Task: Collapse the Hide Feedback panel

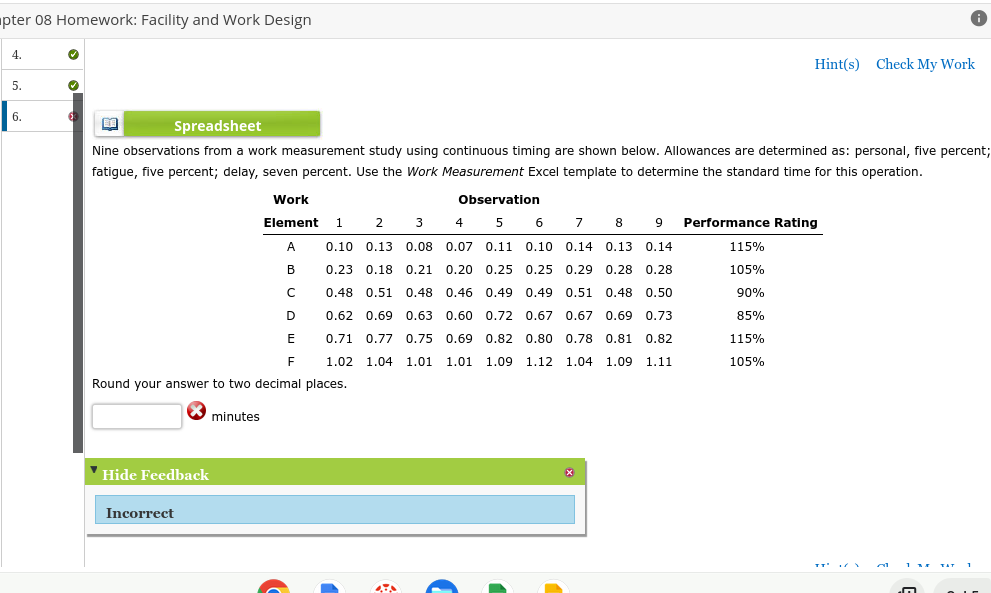Action: pos(93,469)
